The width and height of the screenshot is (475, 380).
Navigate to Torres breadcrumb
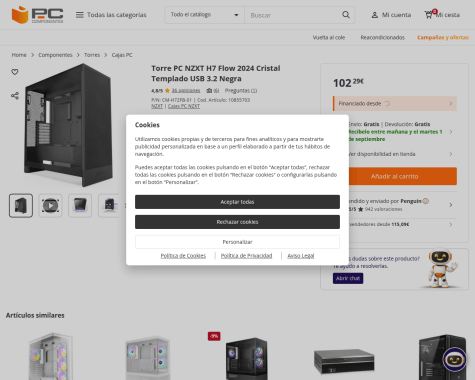click(92, 55)
